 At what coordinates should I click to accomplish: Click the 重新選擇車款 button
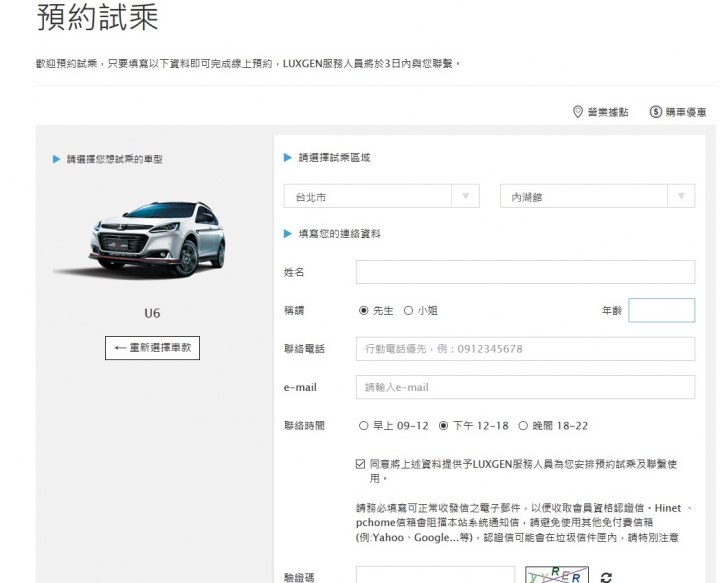tap(152, 348)
